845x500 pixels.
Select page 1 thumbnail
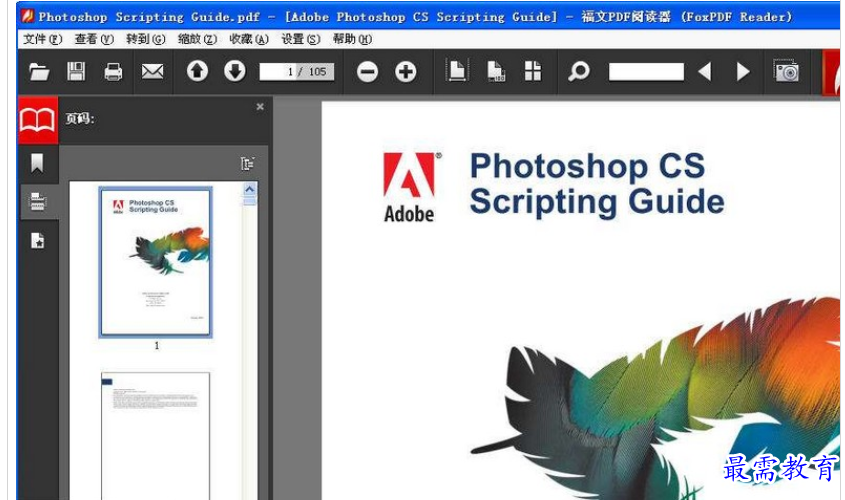click(156, 262)
